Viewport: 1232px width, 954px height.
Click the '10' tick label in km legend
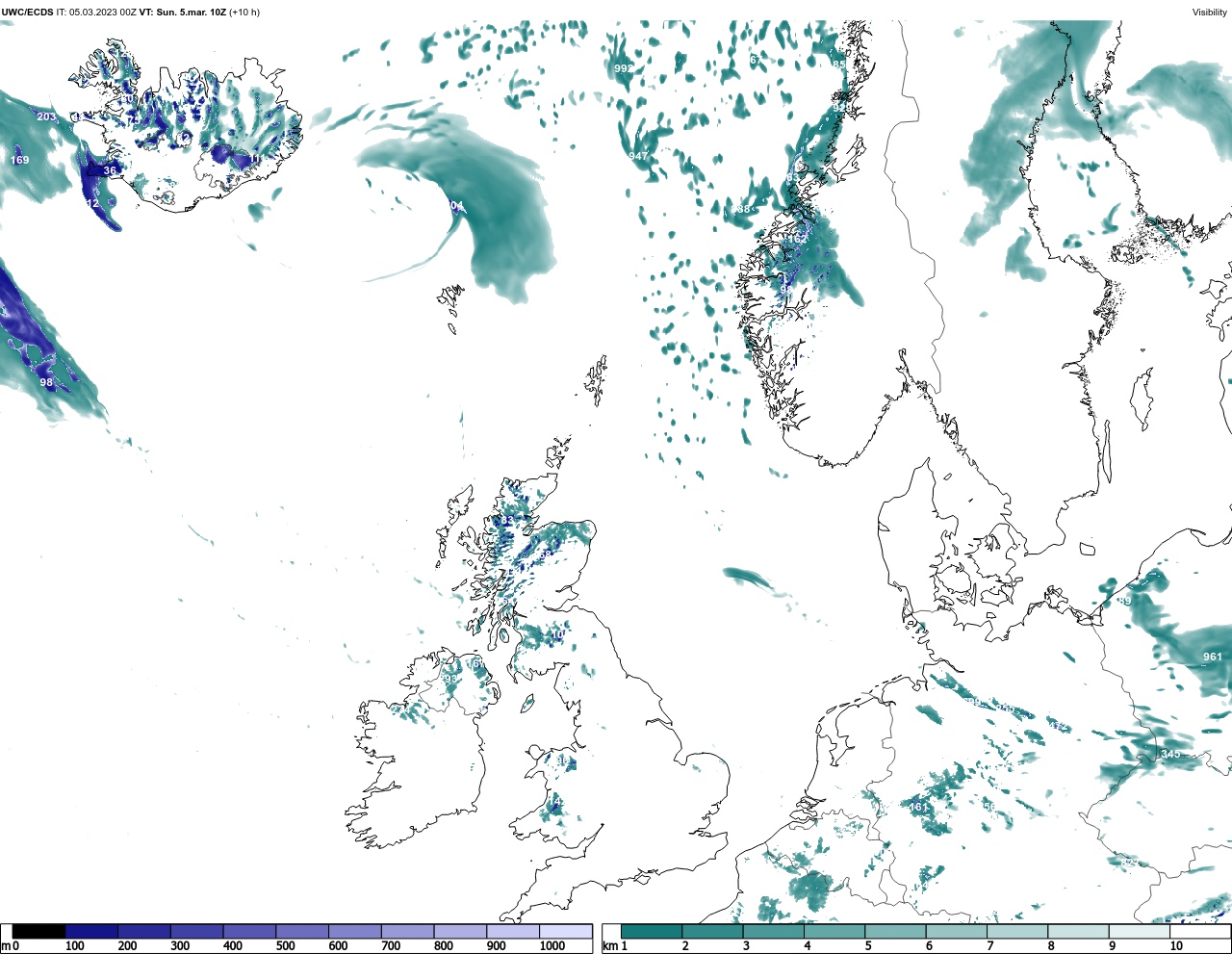(x=1176, y=946)
